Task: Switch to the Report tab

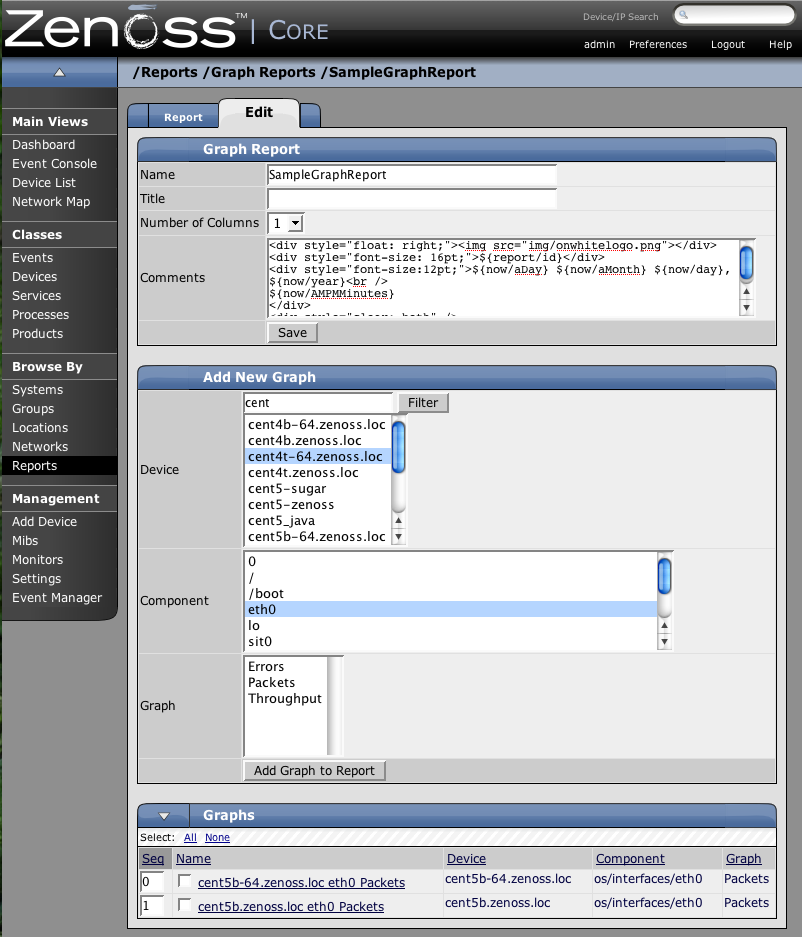Action: point(183,117)
